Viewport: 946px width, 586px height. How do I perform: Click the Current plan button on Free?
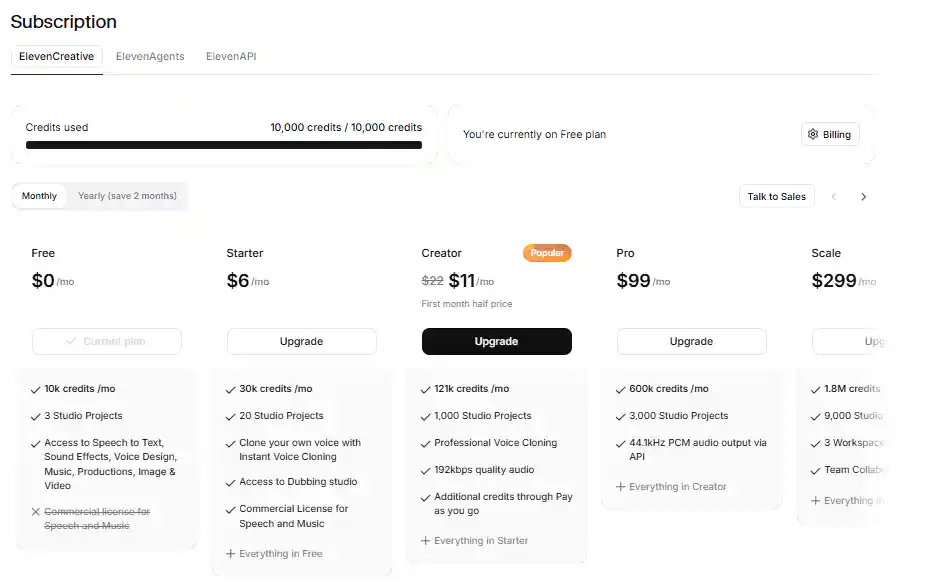coord(107,342)
